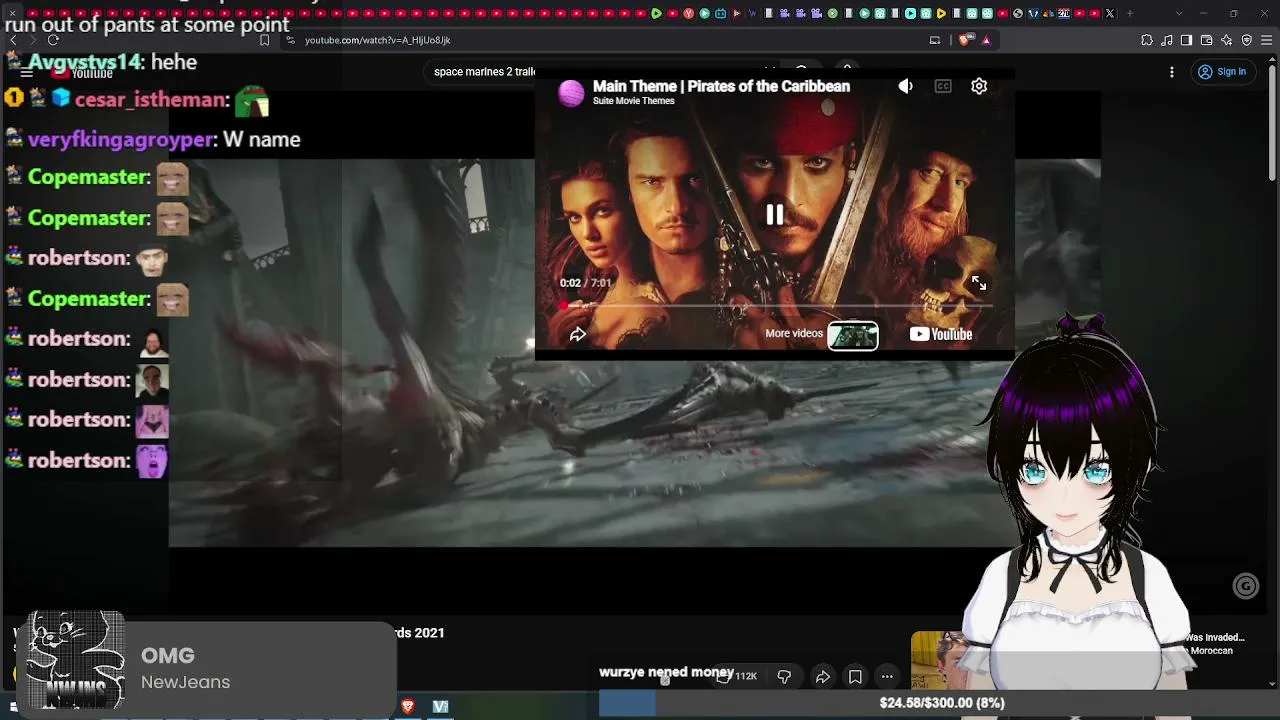This screenshot has height=720, width=1280.
Task: Open more actions ellipsis under the video
Action: pyautogui.click(x=887, y=677)
